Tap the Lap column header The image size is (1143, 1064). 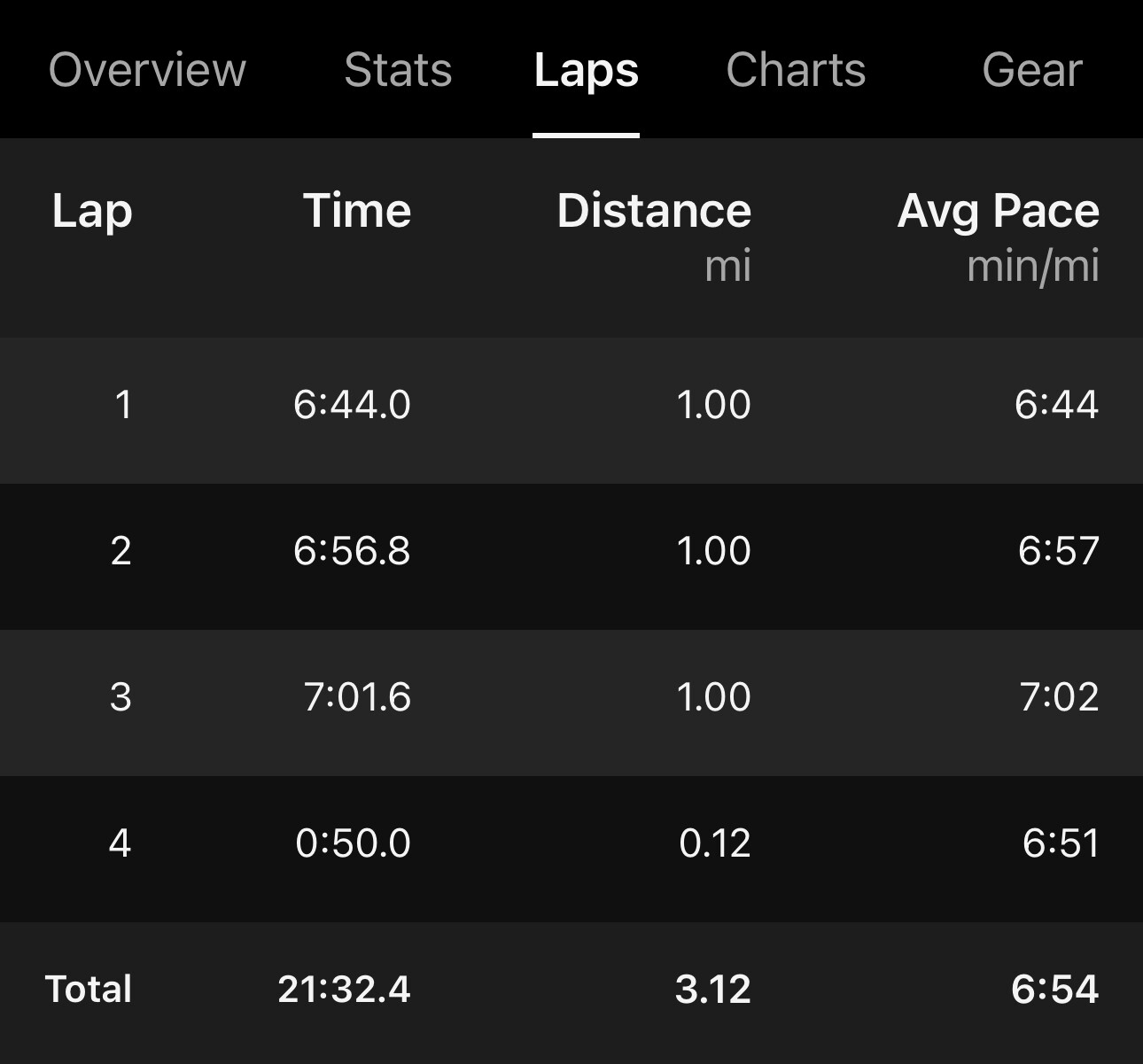tap(92, 211)
